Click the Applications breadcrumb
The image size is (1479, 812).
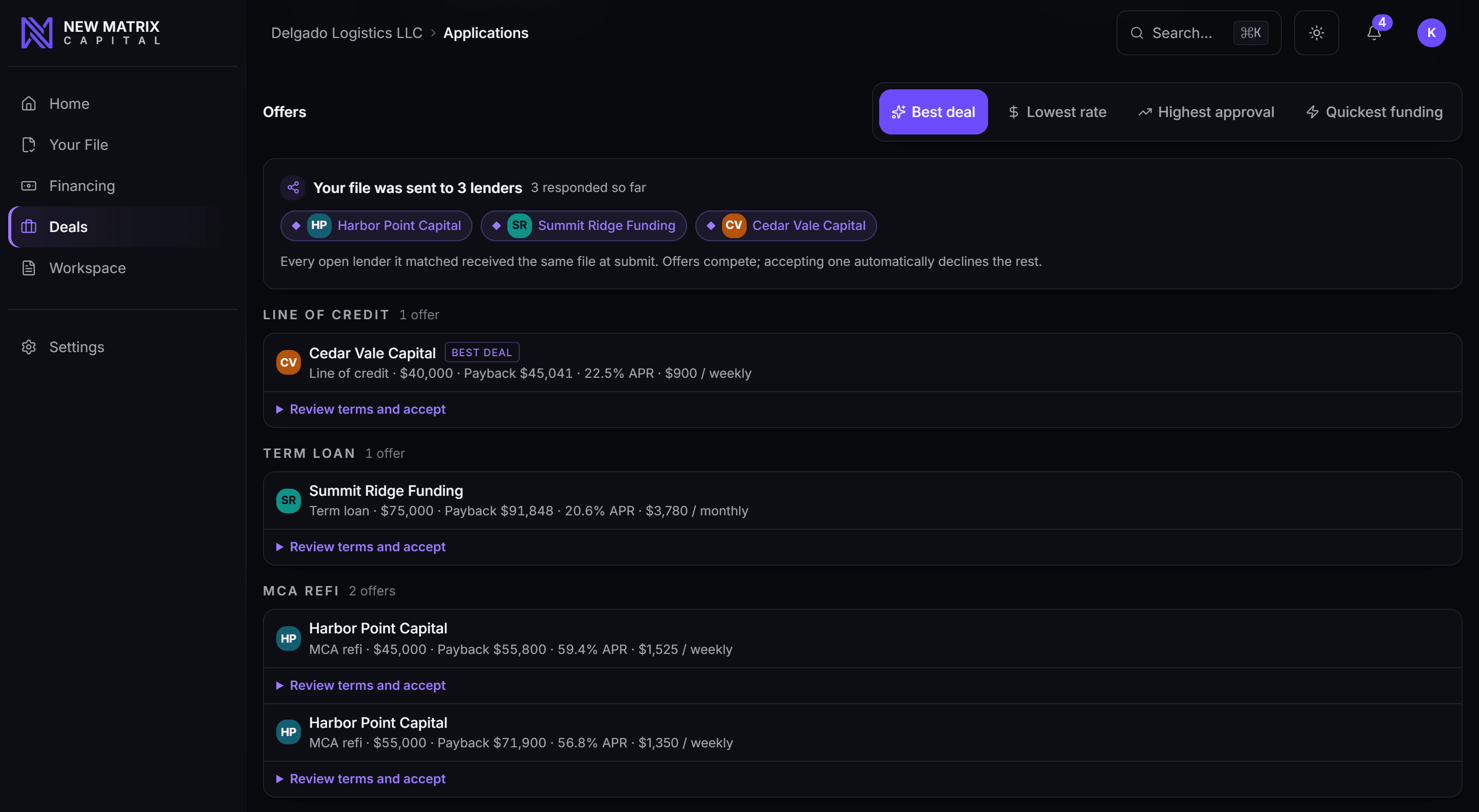(x=486, y=33)
